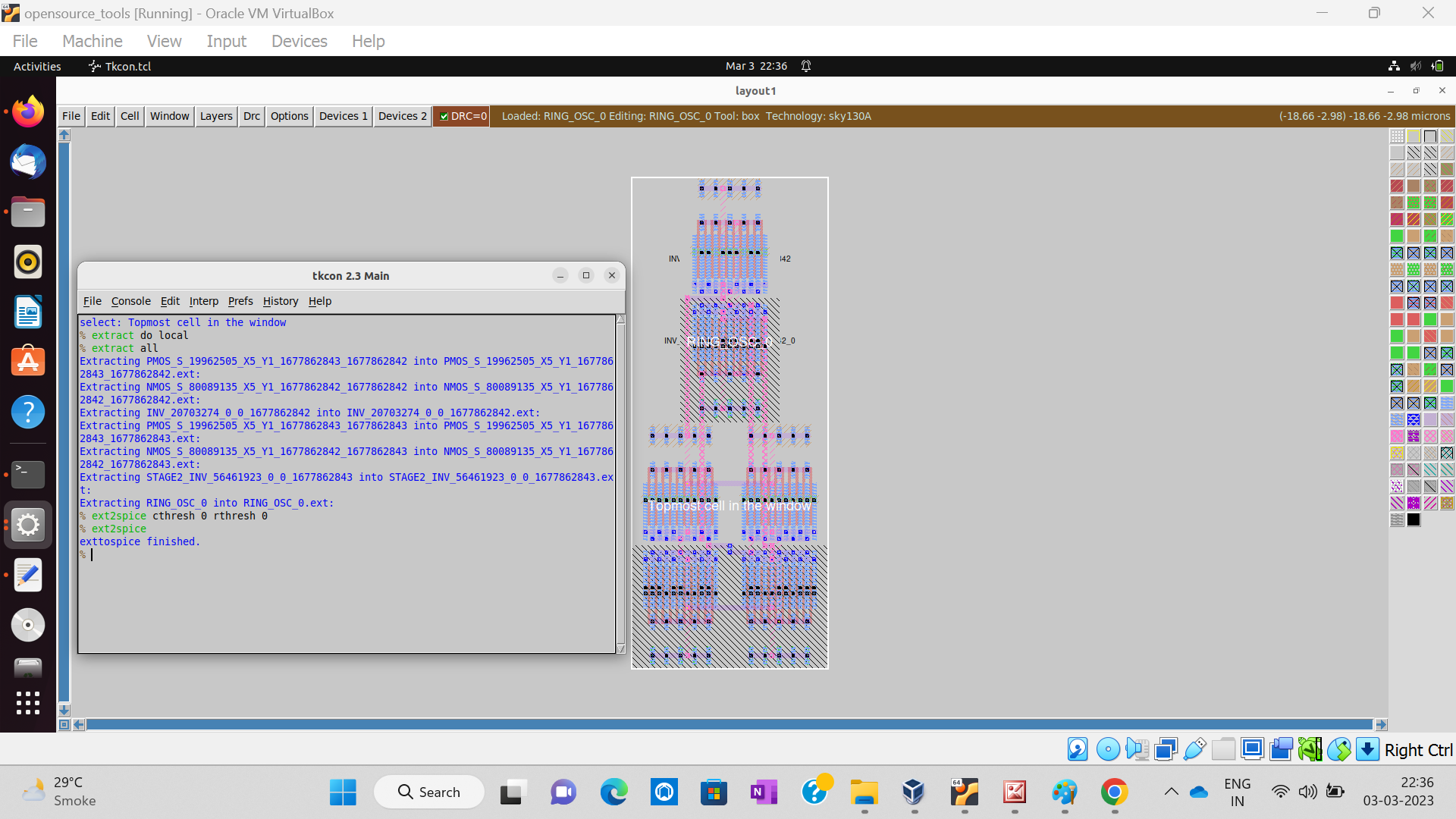Image resolution: width=1456 pixels, height=819 pixels.
Task: Click the layout scroll right arrow
Action: pos(1380,725)
